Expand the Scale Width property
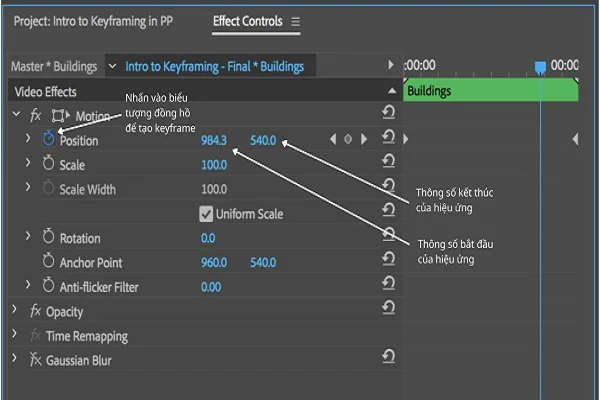This screenshot has width=600, height=400. point(28,187)
